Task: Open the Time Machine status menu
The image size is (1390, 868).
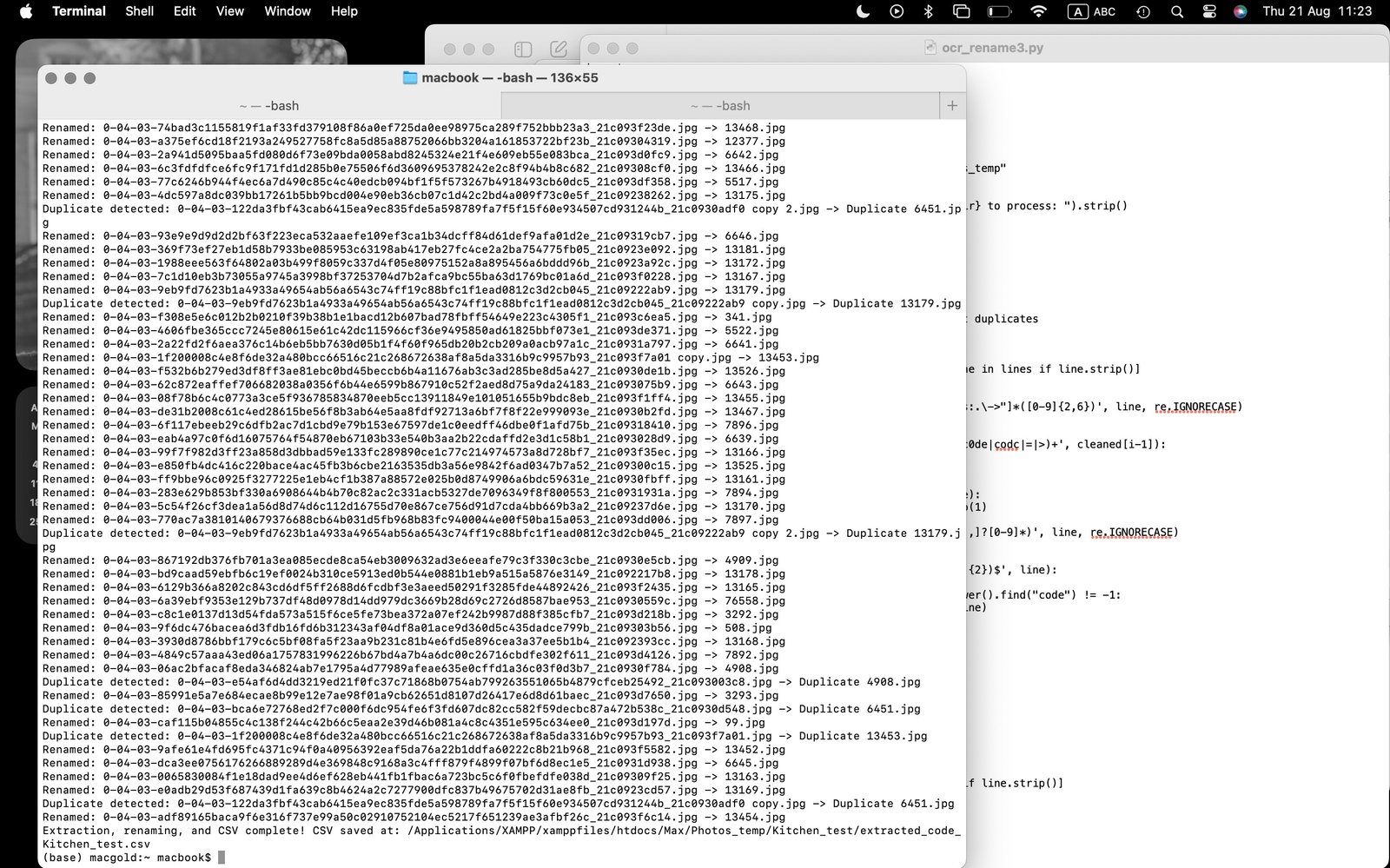Action: [x=1143, y=11]
